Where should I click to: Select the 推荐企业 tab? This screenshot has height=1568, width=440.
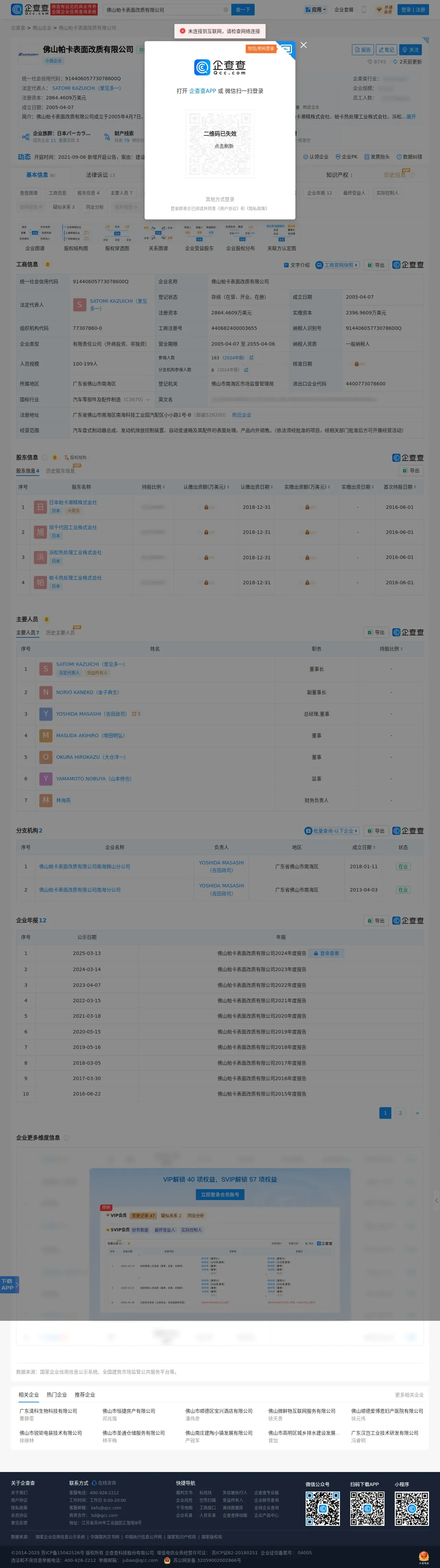click(x=85, y=1395)
